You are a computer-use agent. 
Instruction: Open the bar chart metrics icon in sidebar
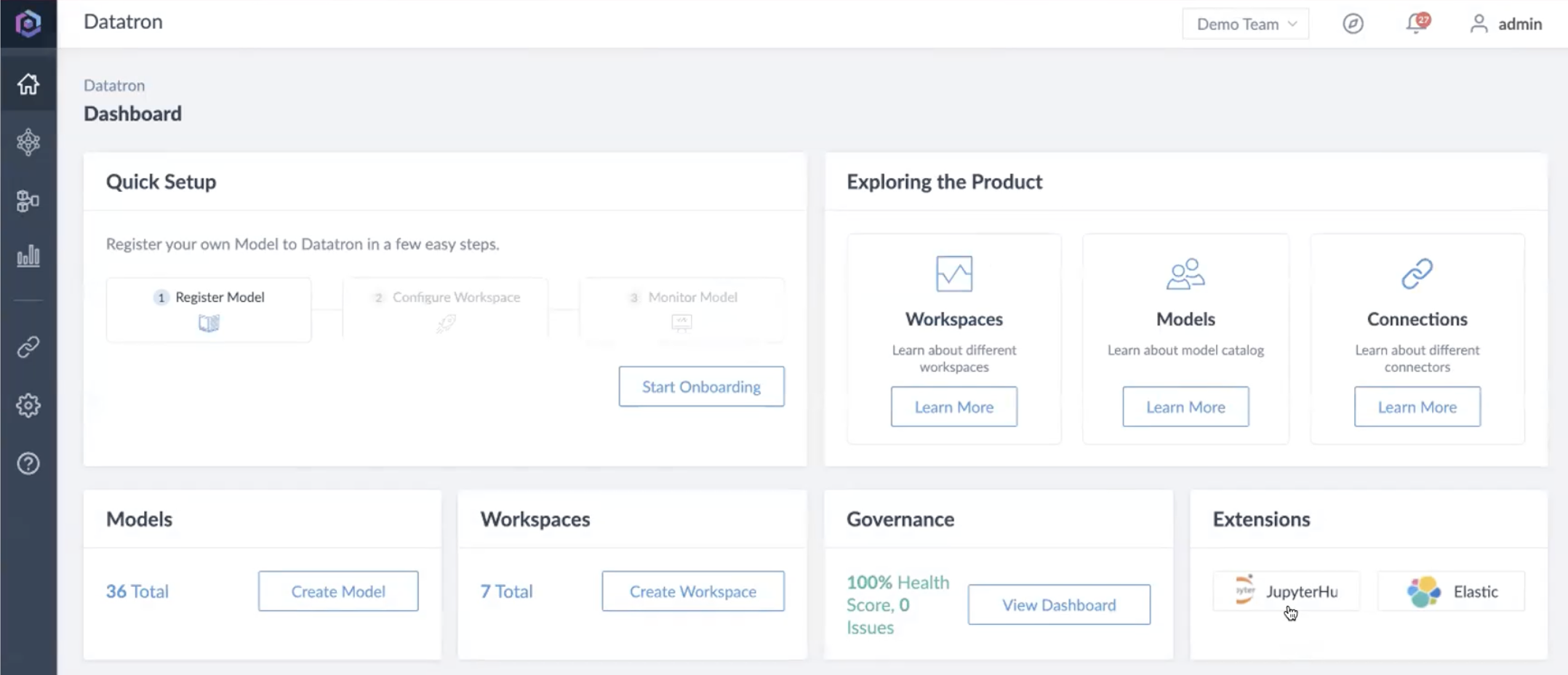[28, 256]
